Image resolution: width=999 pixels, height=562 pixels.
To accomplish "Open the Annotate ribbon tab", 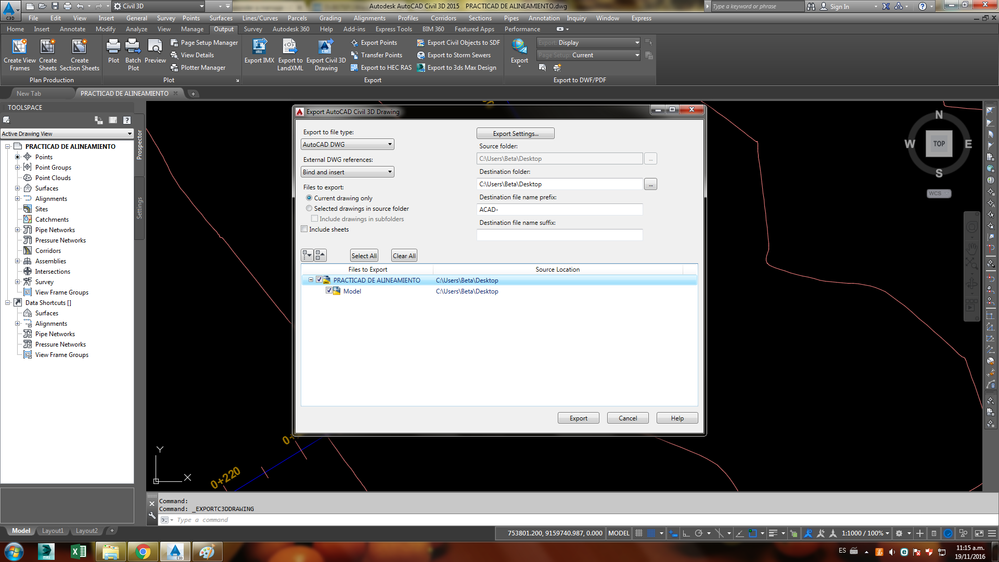I will point(72,29).
